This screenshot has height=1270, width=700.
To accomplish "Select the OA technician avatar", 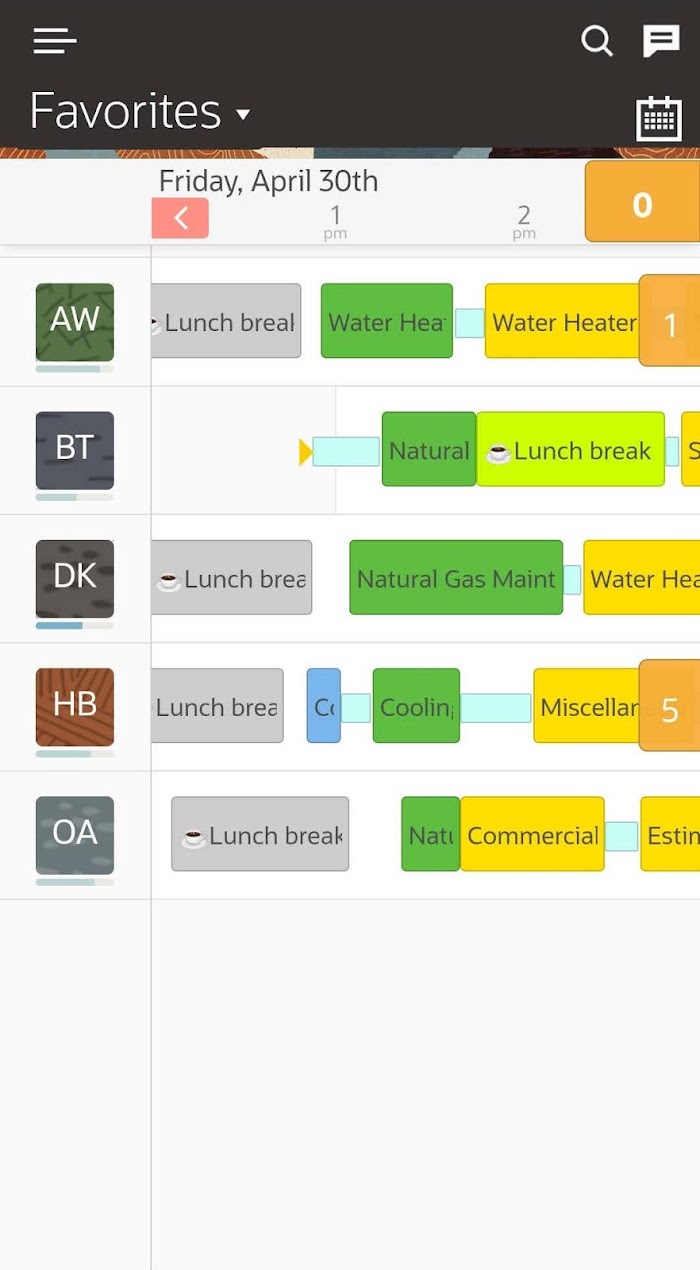I will [x=75, y=834].
